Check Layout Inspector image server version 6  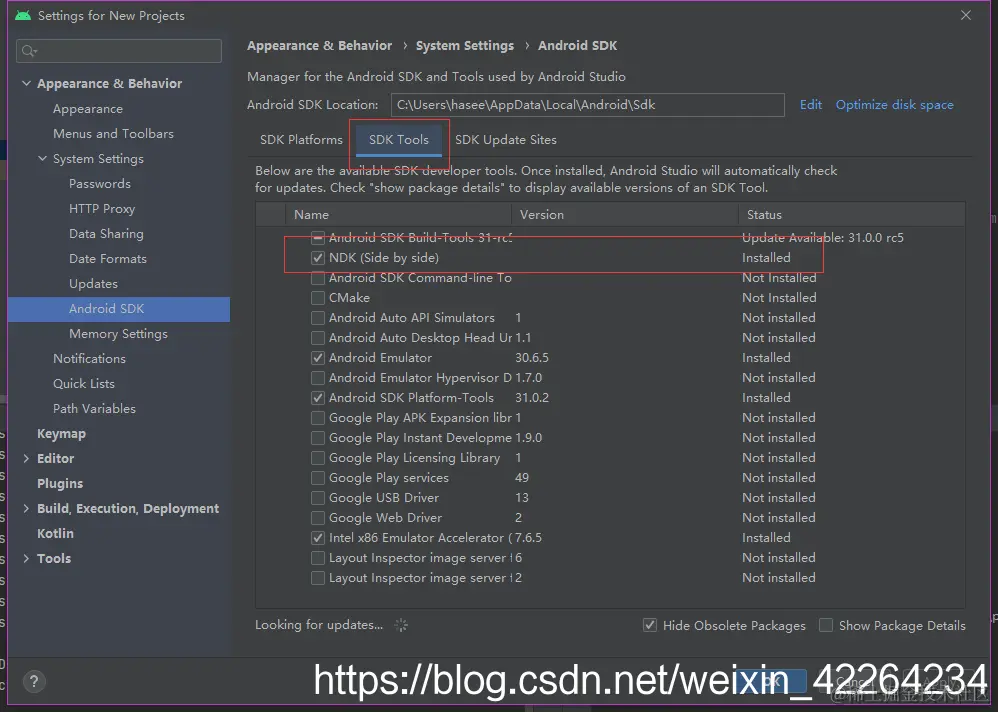point(318,558)
